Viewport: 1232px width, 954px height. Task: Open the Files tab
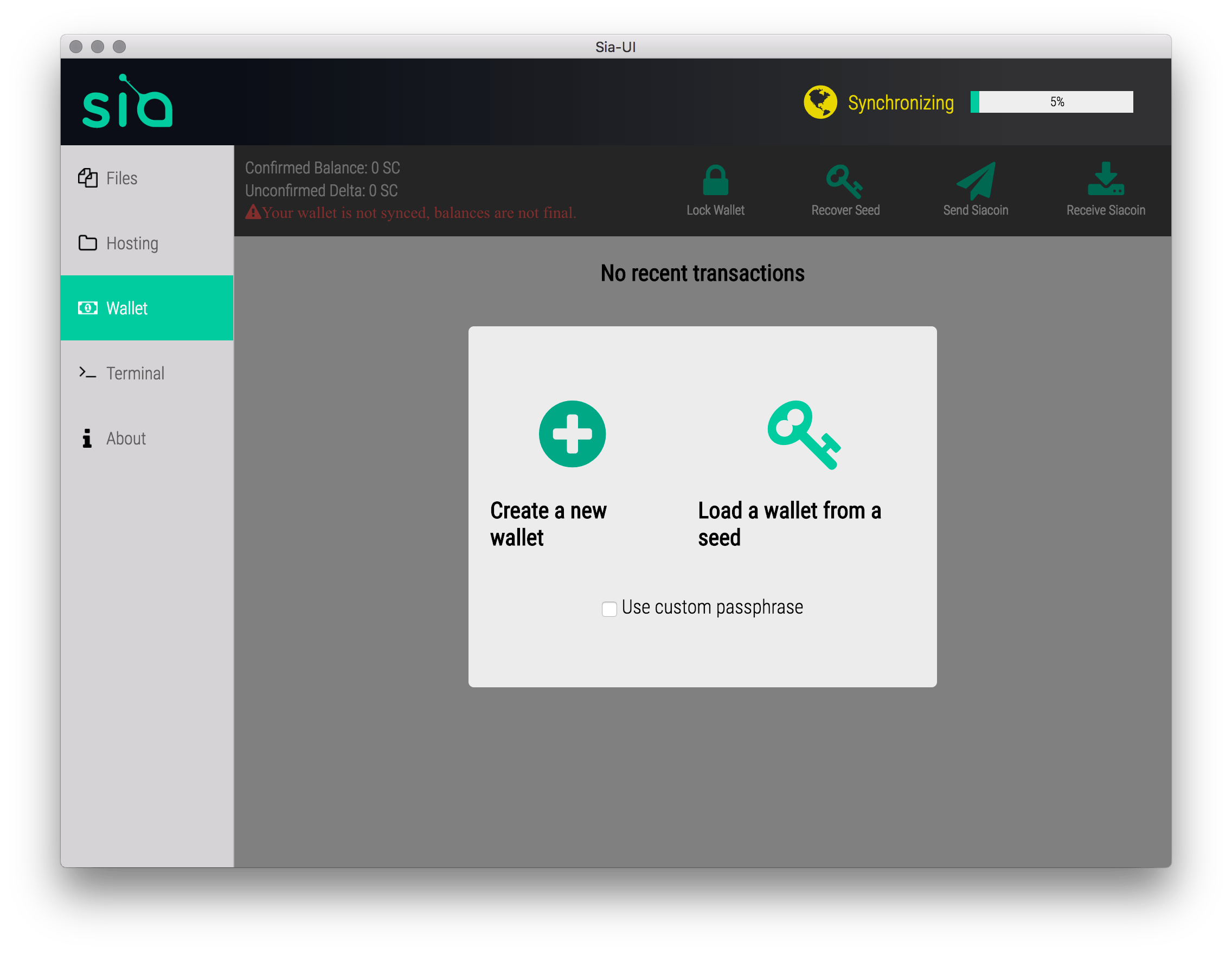147,178
